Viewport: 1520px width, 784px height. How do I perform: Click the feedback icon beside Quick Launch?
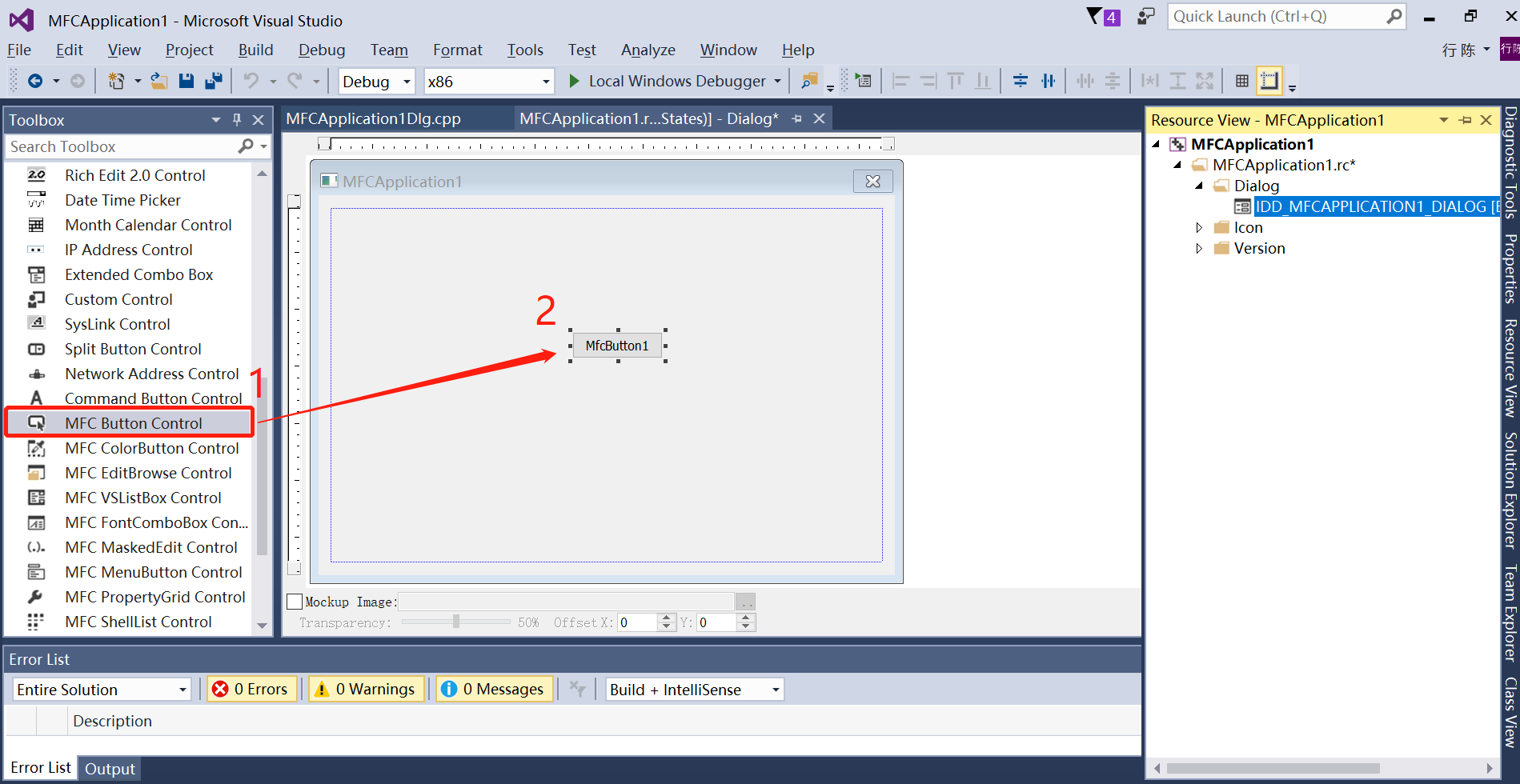click(x=1146, y=16)
